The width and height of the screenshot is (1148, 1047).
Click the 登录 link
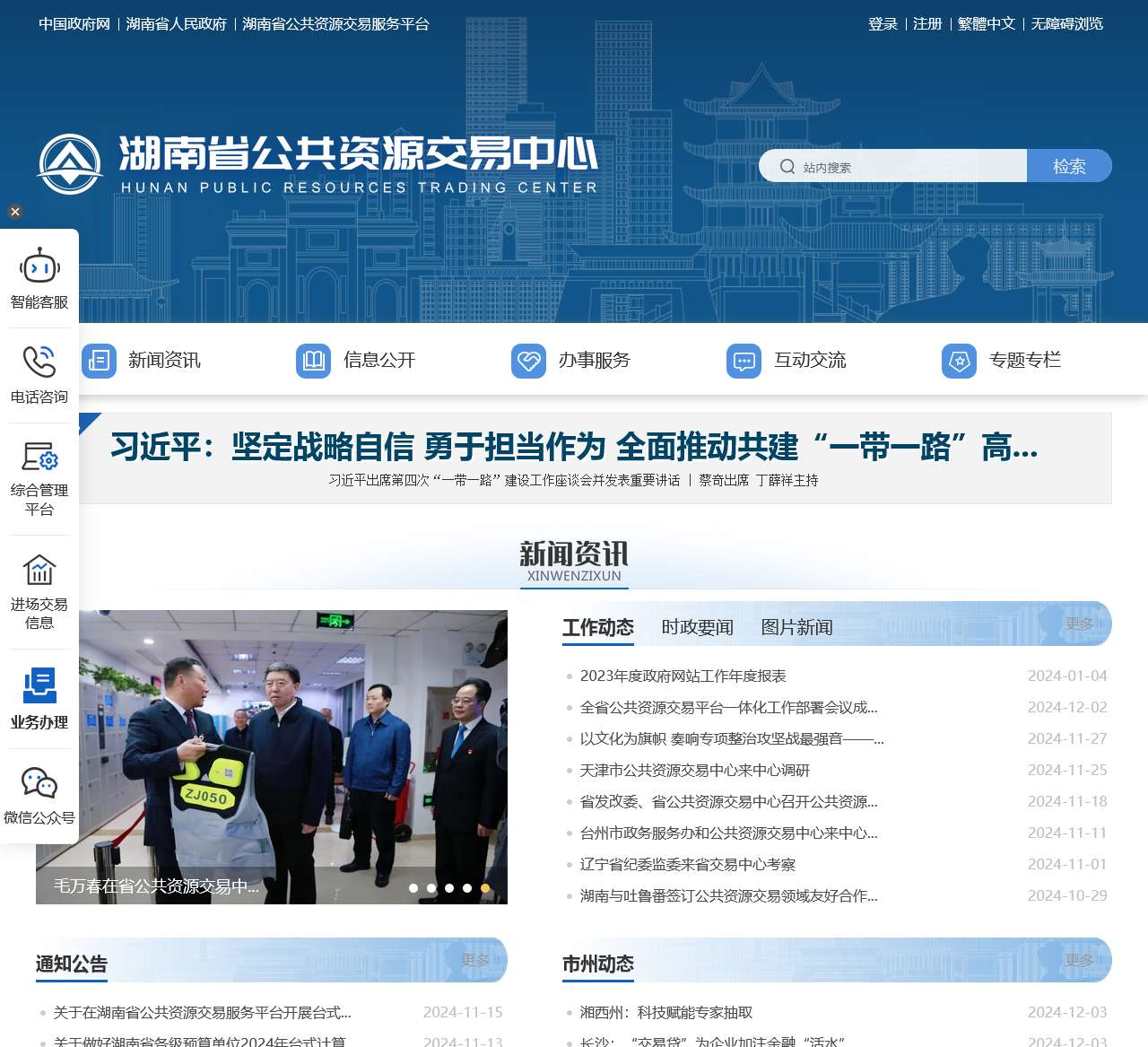[883, 24]
